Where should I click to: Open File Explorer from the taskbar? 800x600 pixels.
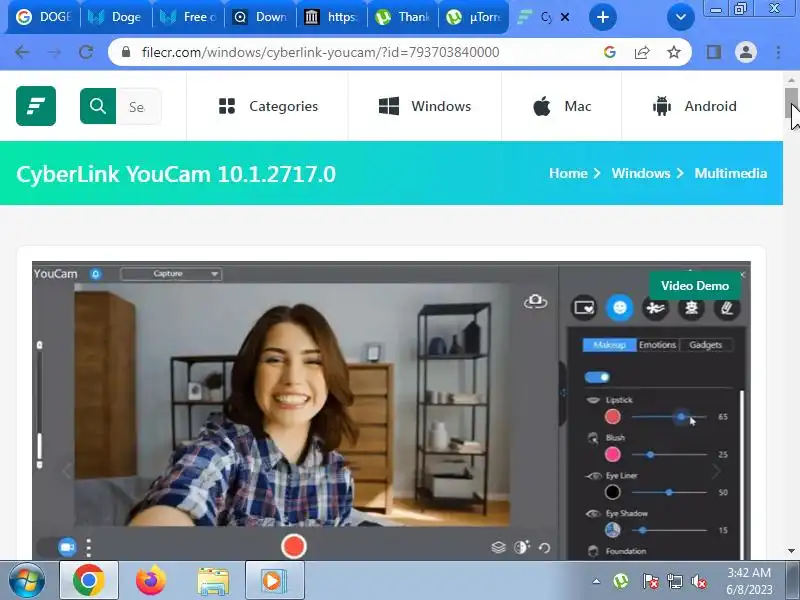click(213, 581)
